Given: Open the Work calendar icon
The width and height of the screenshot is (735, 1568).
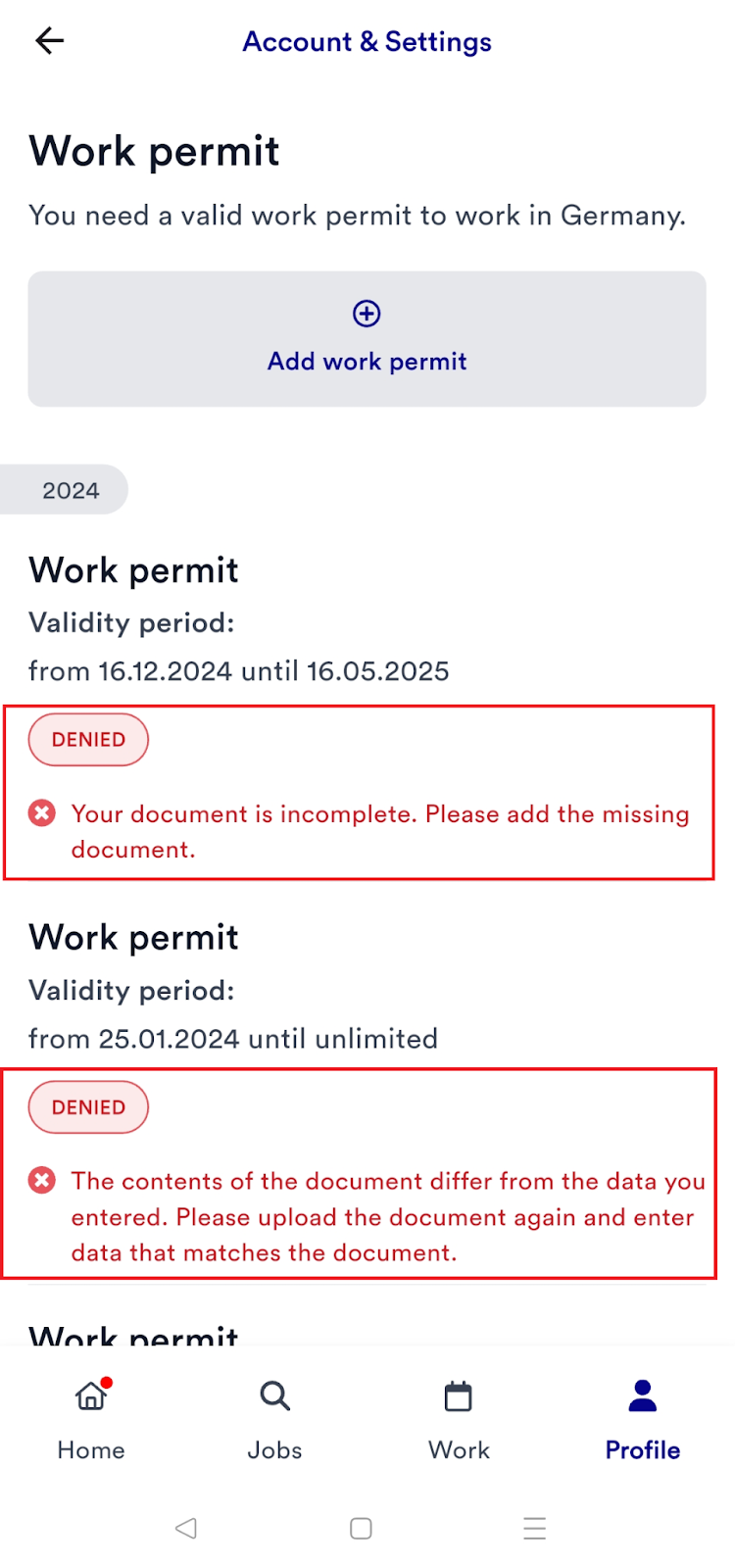Looking at the screenshot, I should pos(458,1396).
